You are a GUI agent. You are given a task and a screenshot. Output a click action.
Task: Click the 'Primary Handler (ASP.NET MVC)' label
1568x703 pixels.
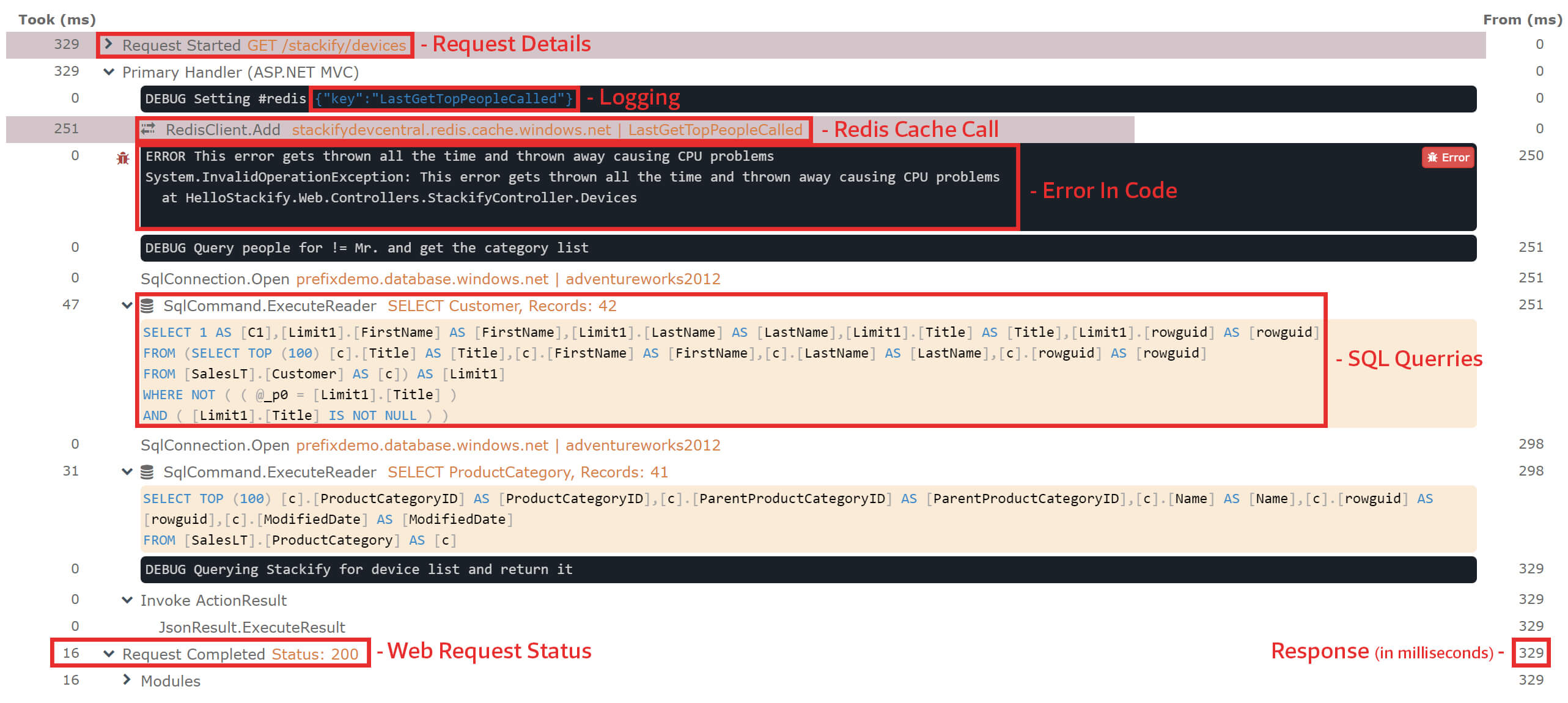pyautogui.click(x=240, y=72)
